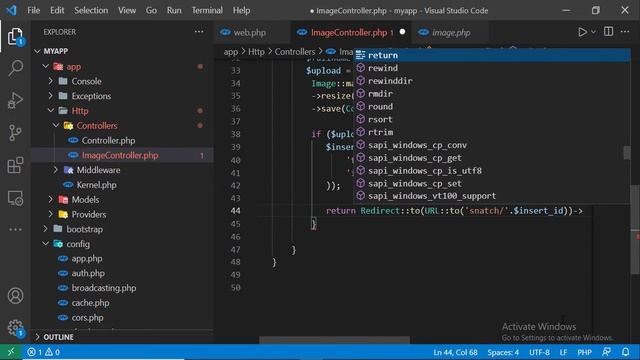
Task: Open the Search view icon
Action: coord(15,68)
